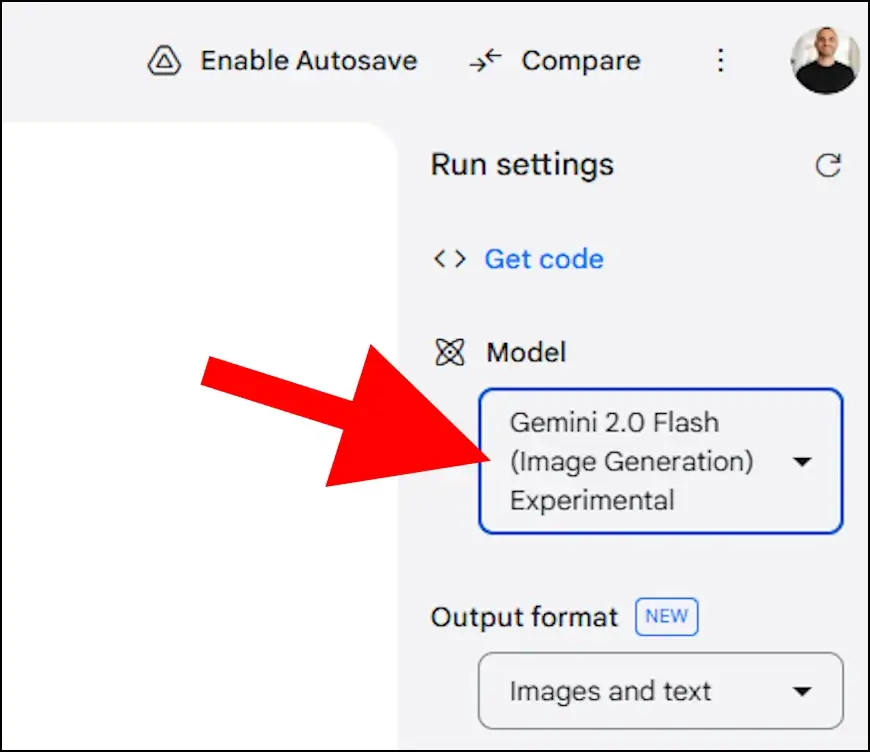Expand the model selector arrow
The image size is (870, 752).
pos(802,461)
